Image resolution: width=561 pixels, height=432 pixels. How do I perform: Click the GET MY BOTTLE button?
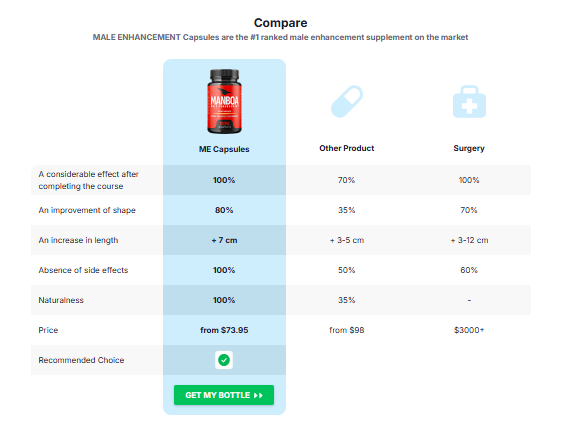pos(224,395)
